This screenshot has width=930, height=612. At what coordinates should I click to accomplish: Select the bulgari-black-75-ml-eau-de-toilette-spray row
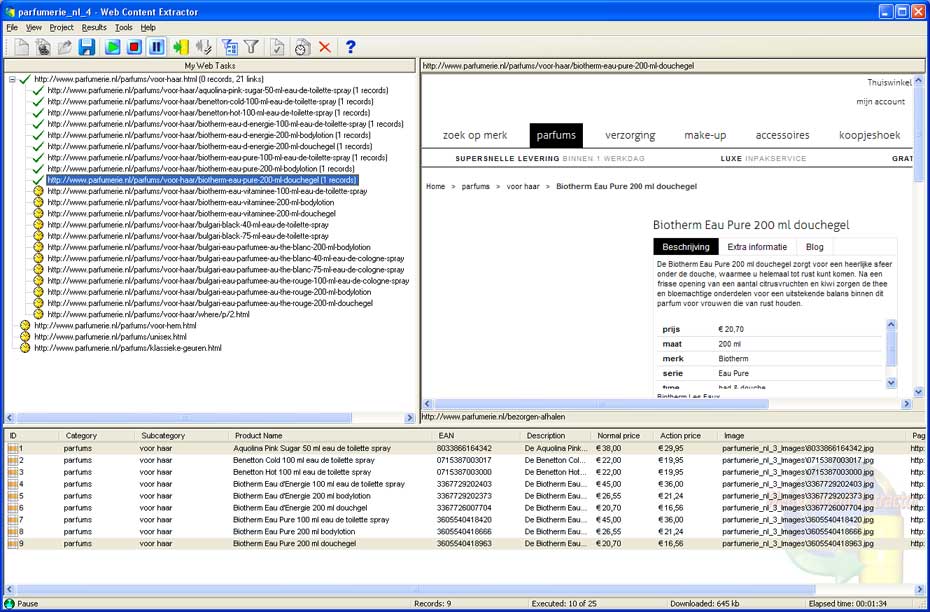point(188,236)
